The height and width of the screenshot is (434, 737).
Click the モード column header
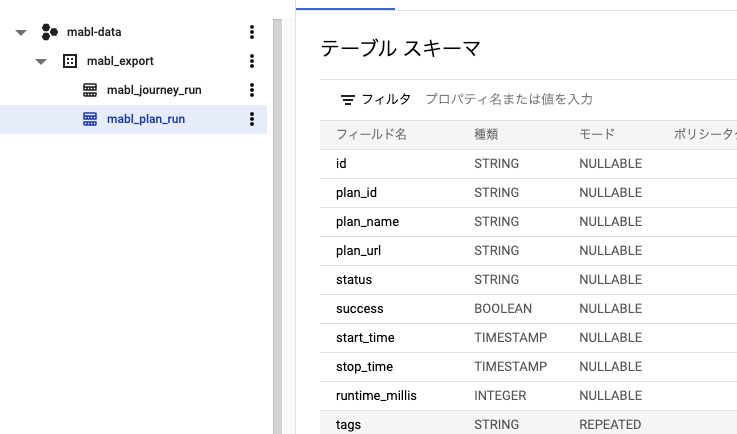(x=596, y=134)
